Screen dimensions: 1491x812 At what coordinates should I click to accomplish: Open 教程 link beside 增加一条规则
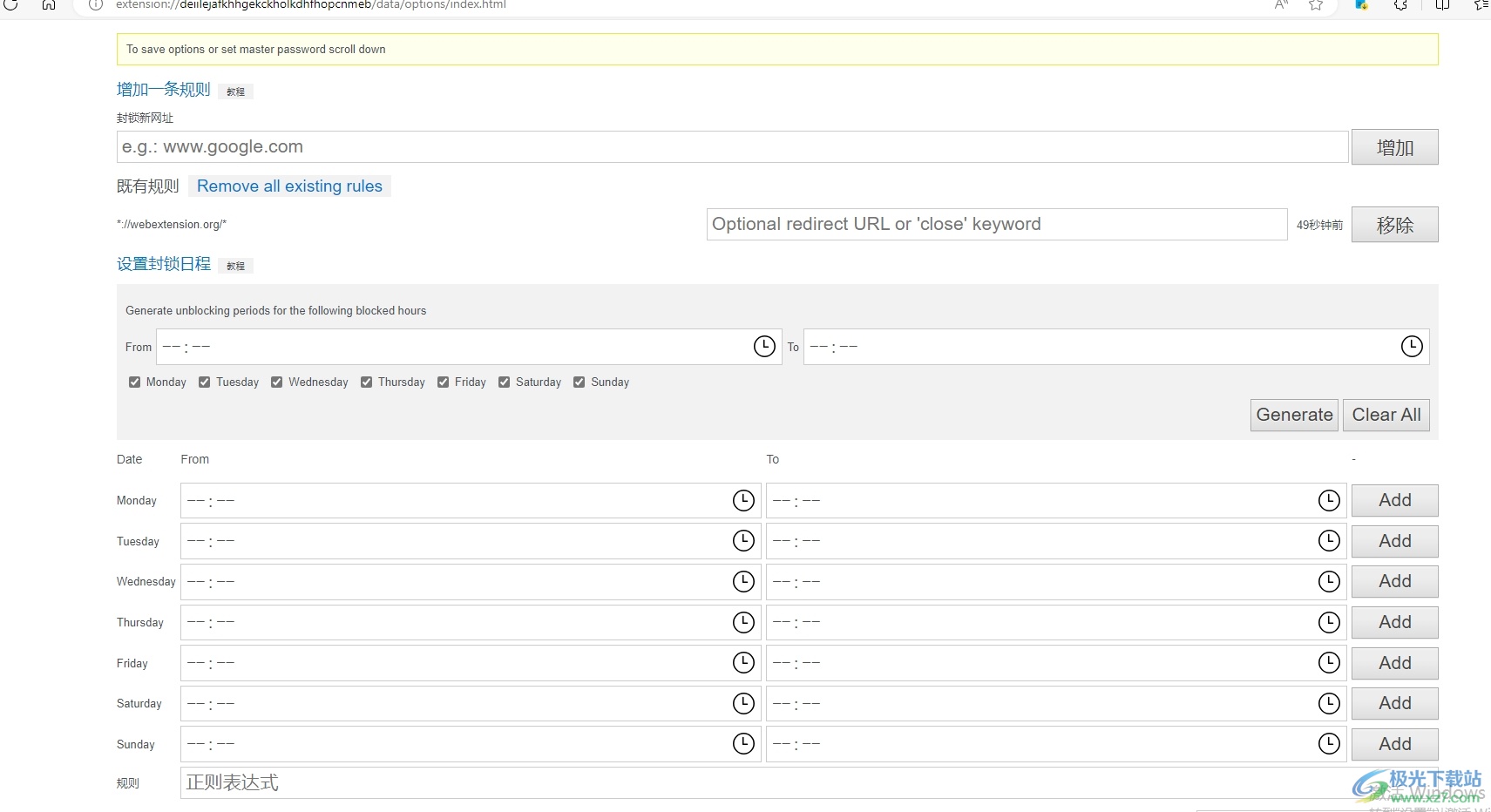click(235, 91)
